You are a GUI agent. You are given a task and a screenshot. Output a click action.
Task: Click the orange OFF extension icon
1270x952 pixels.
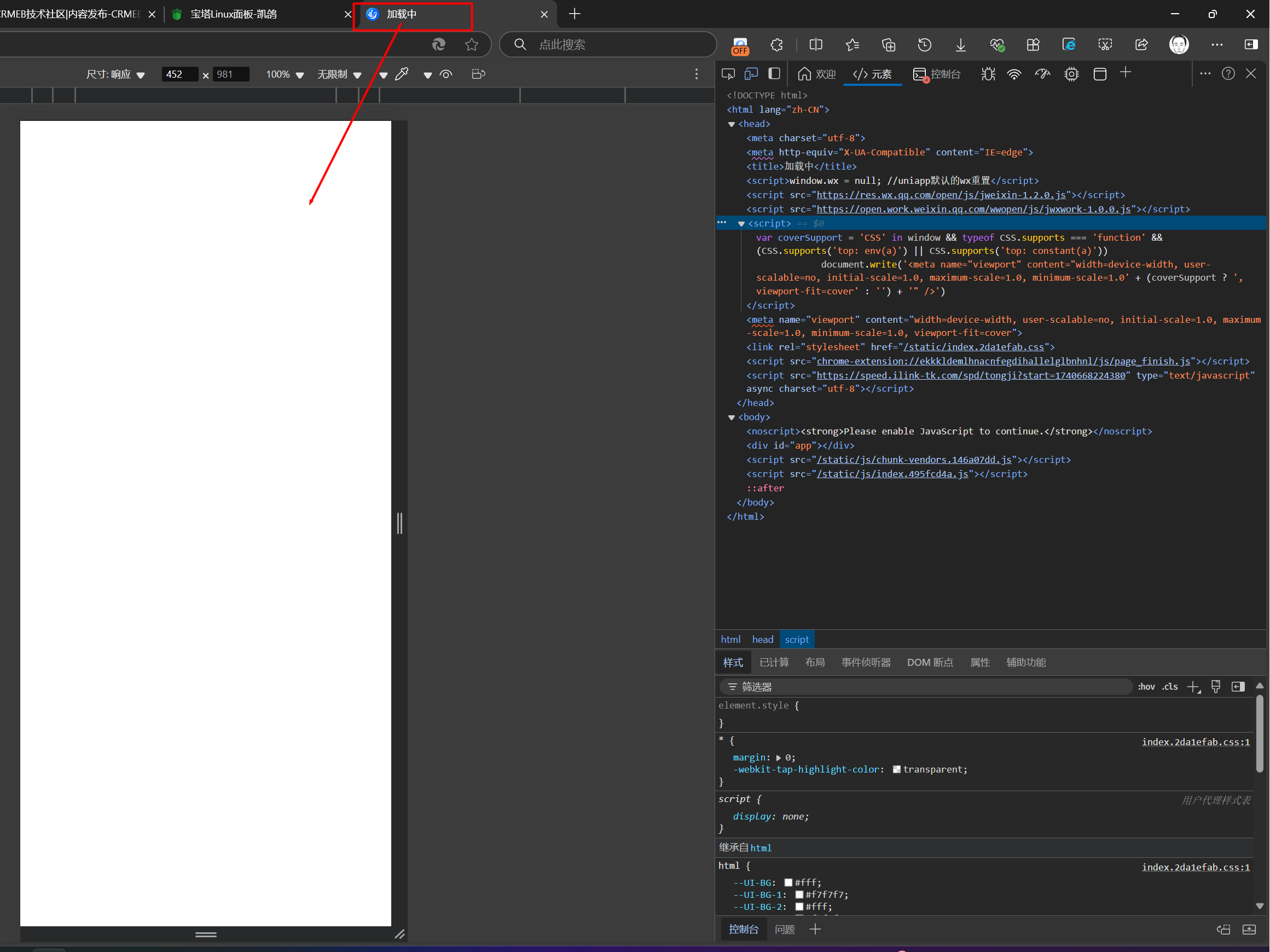[x=740, y=46]
